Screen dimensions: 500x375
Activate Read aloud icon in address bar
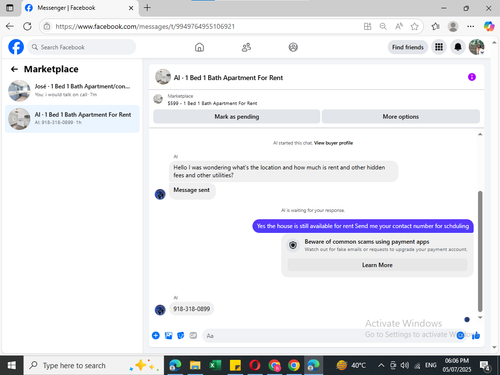[x=399, y=26]
